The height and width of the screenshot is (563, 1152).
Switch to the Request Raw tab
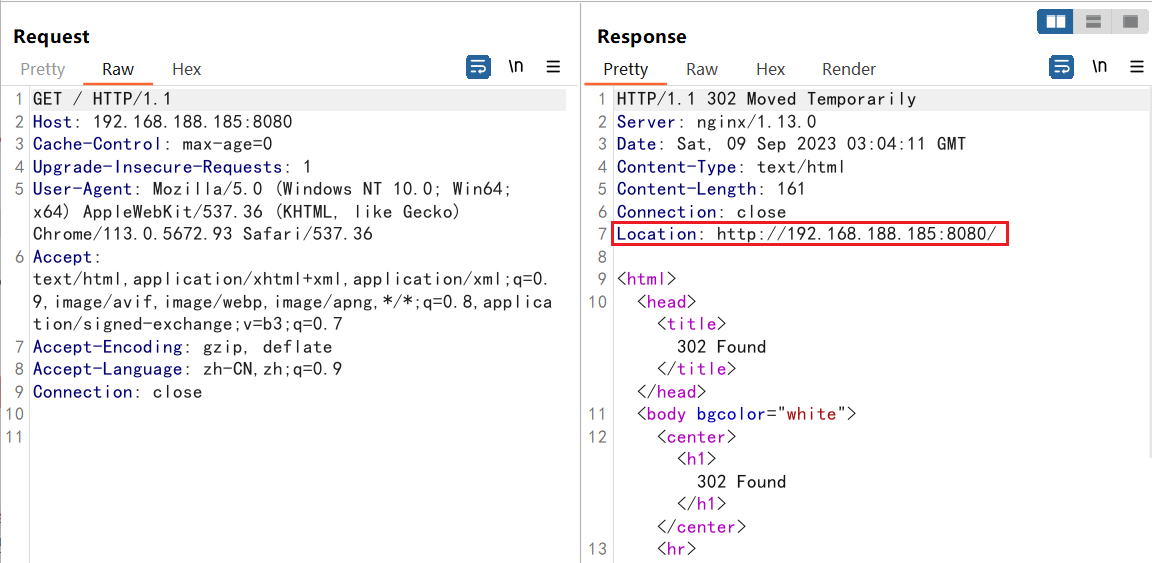point(118,69)
